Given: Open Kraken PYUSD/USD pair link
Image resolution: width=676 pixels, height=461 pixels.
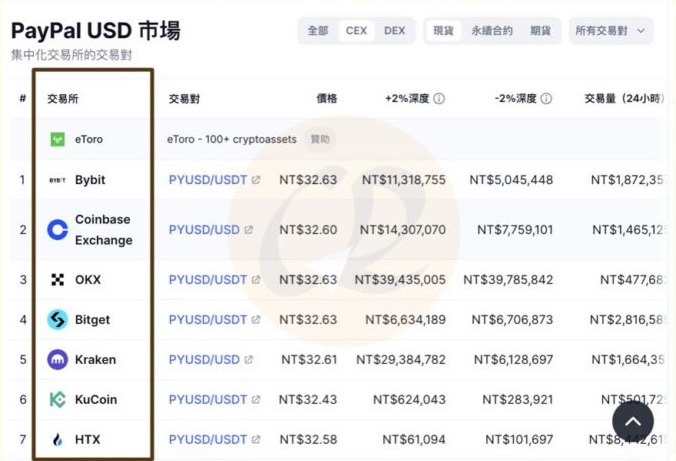Looking at the screenshot, I should coord(204,360).
